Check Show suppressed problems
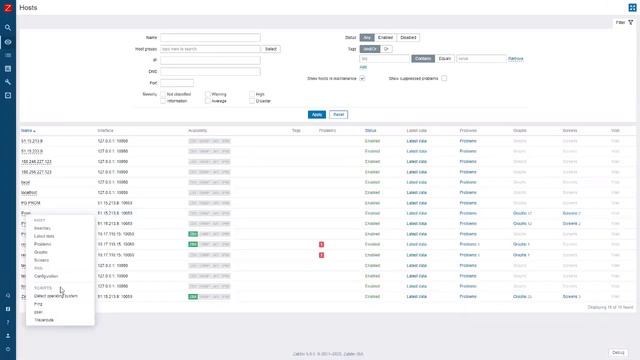 coord(444,78)
